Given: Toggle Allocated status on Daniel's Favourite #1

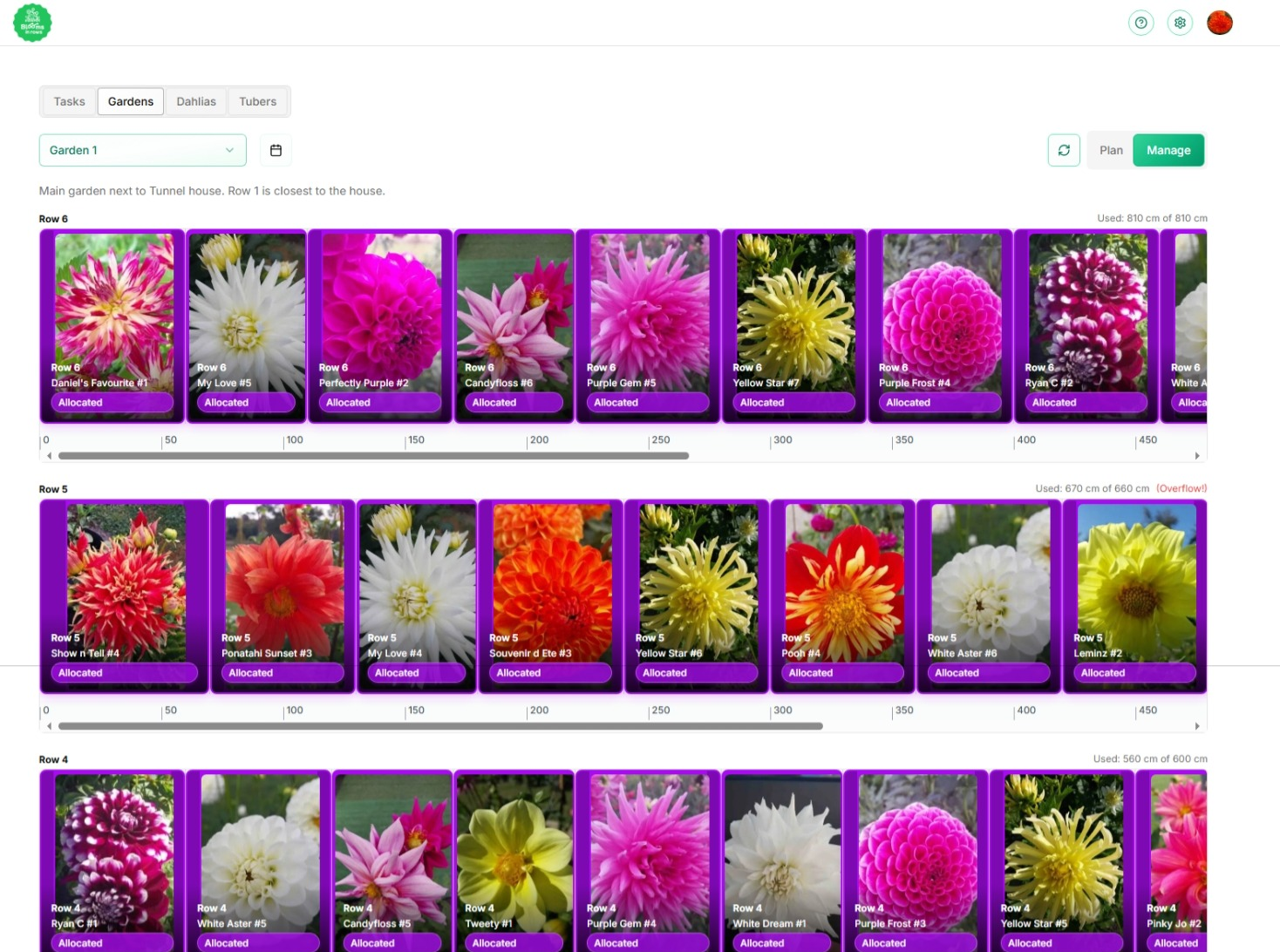Looking at the screenshot, I should [112, 402].
